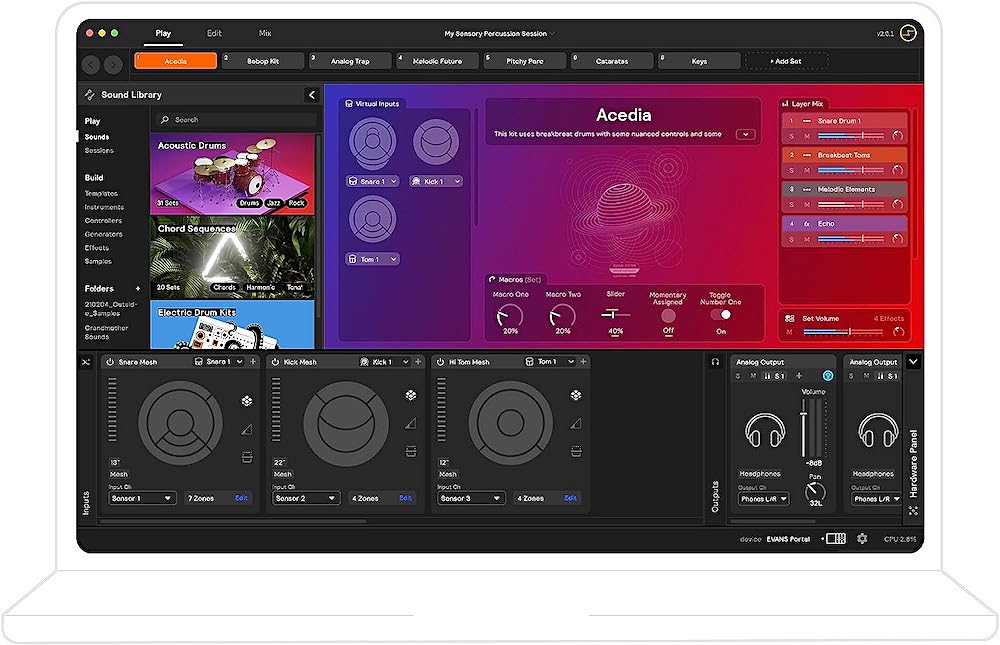The image size is (1000, 645).
Task: Open Phones L/R output channel dropdown
Action: coord(763,499)
